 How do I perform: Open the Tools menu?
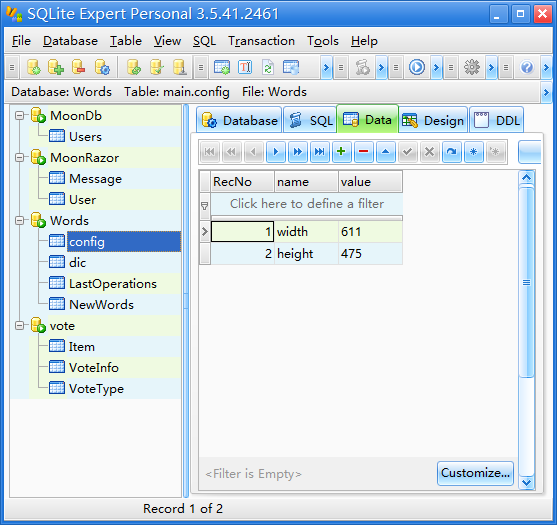point(323,41)
